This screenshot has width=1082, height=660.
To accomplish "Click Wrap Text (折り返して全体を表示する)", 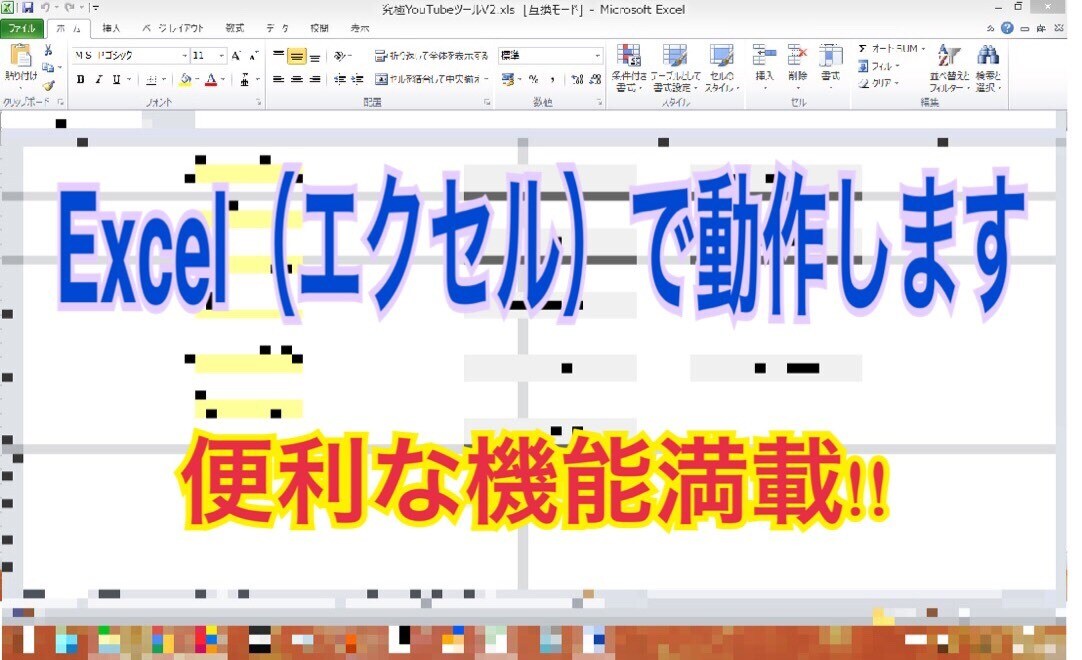I will (x=431, y=56).
